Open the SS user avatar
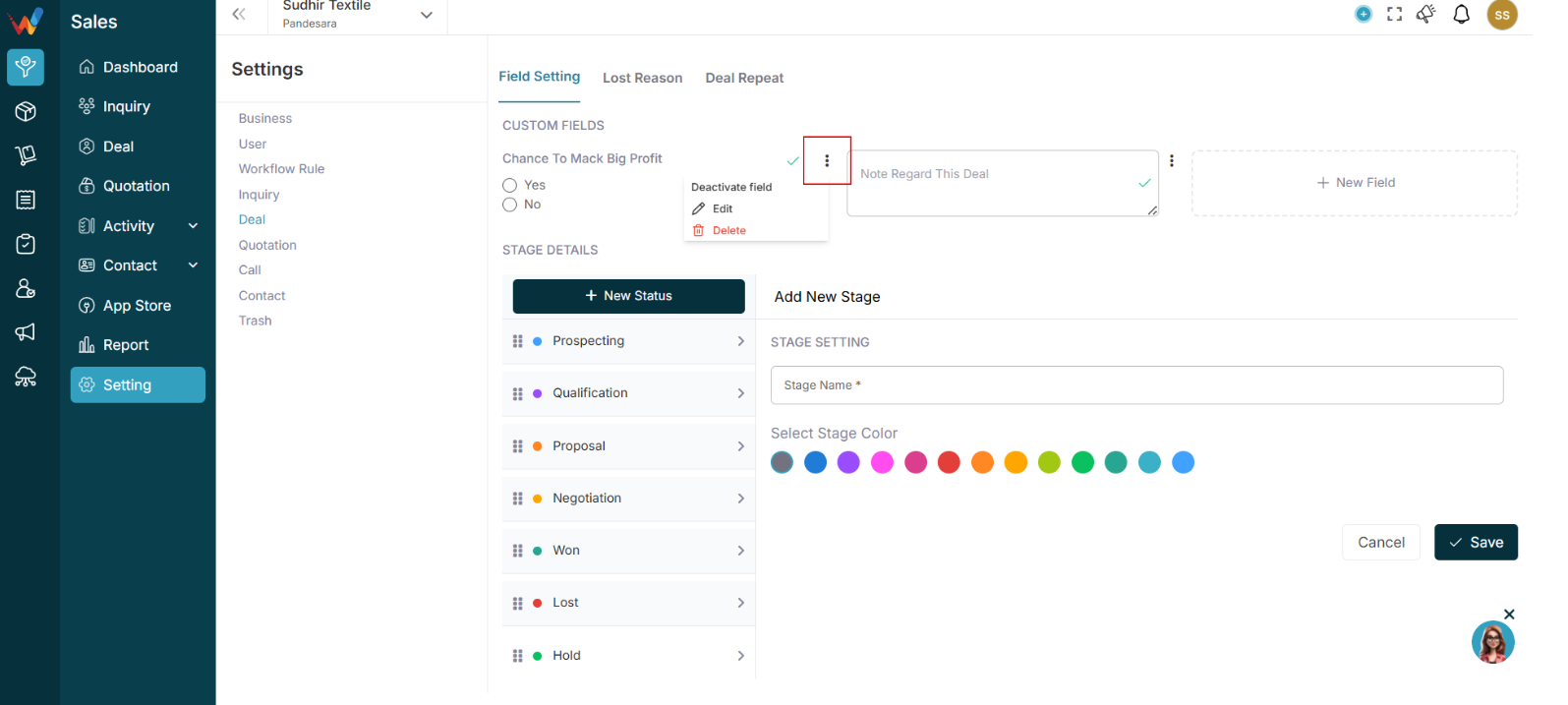The height and width of the screenshot is (705, 1568). coord(1501,15)
